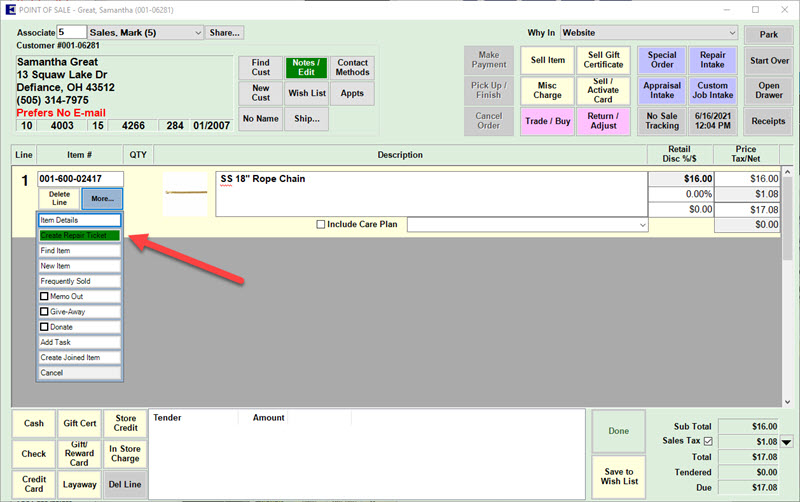Toggle the Sales Tax checkbox
The height and width of the screenshot is (502, 800).
tap(709, 441)
